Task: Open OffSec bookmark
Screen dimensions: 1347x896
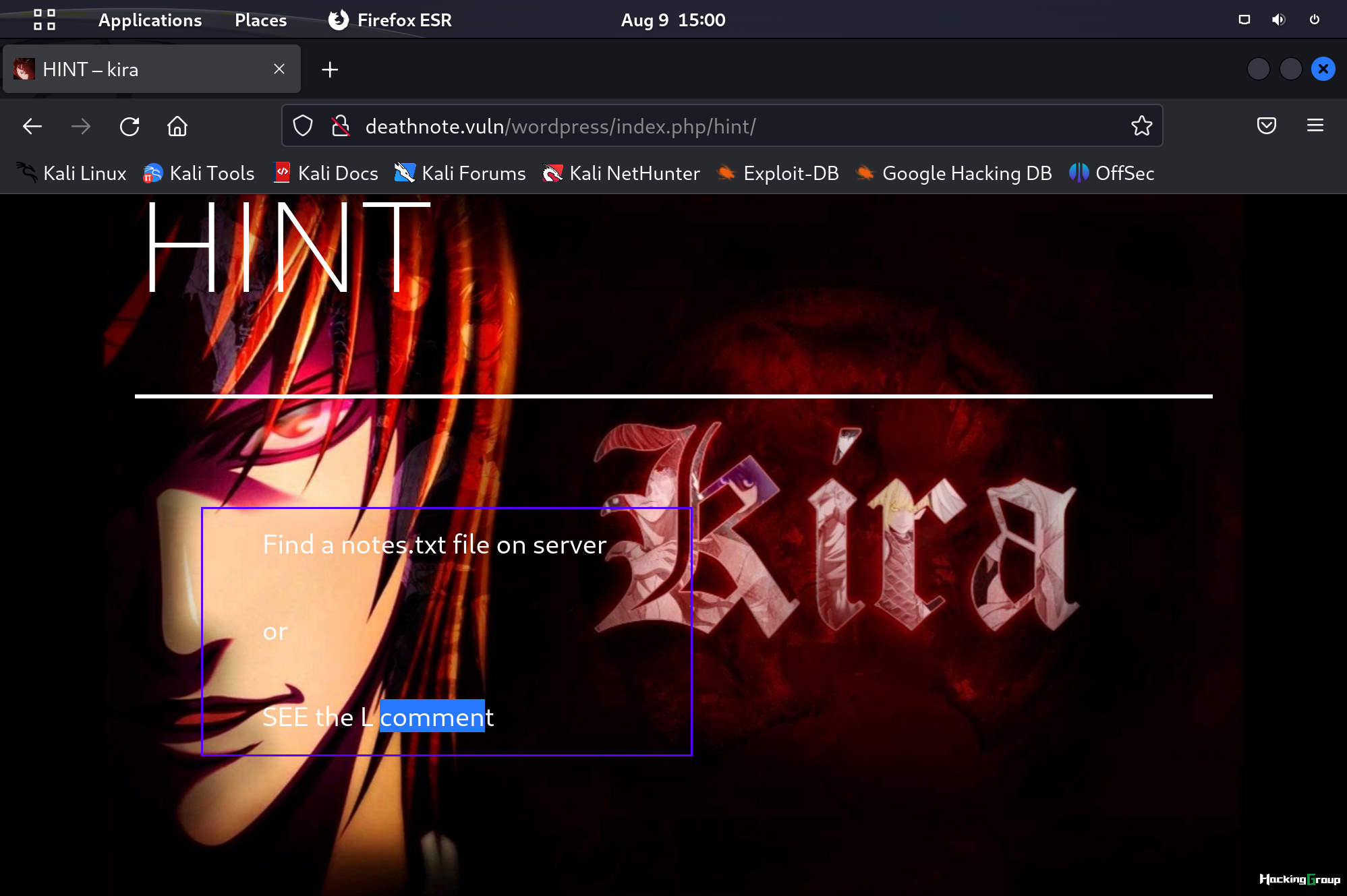Action: click(x=1112, y=173)
